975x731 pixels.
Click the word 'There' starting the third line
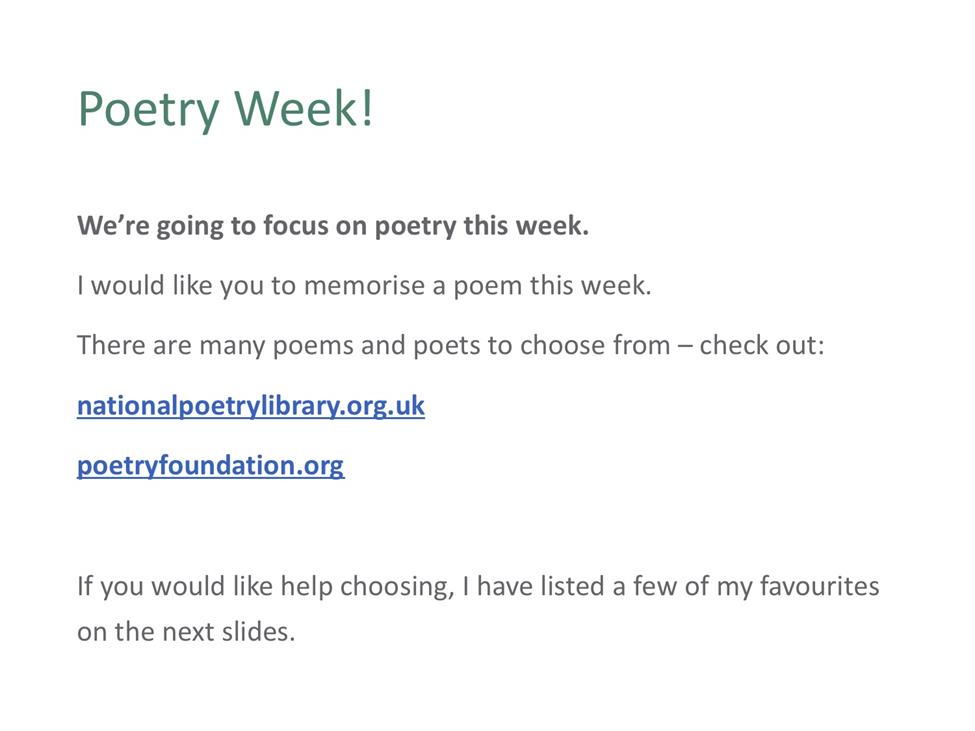[x=111, y=346]
